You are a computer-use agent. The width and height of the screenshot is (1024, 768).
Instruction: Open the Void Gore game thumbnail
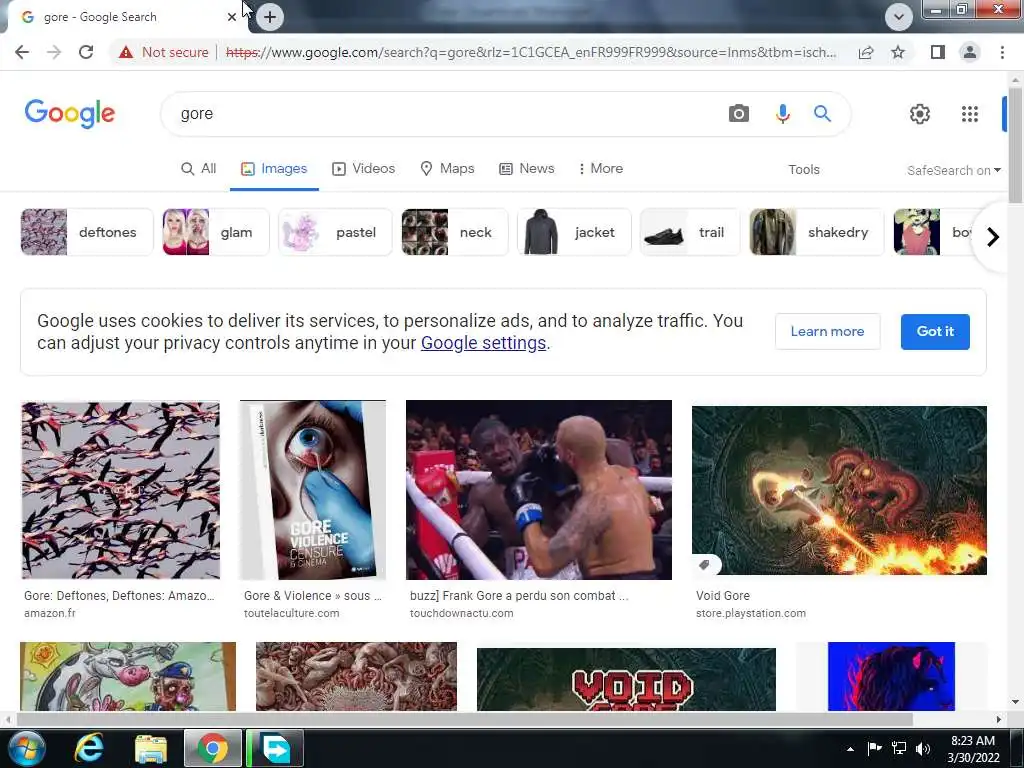[x=839, y=490]
